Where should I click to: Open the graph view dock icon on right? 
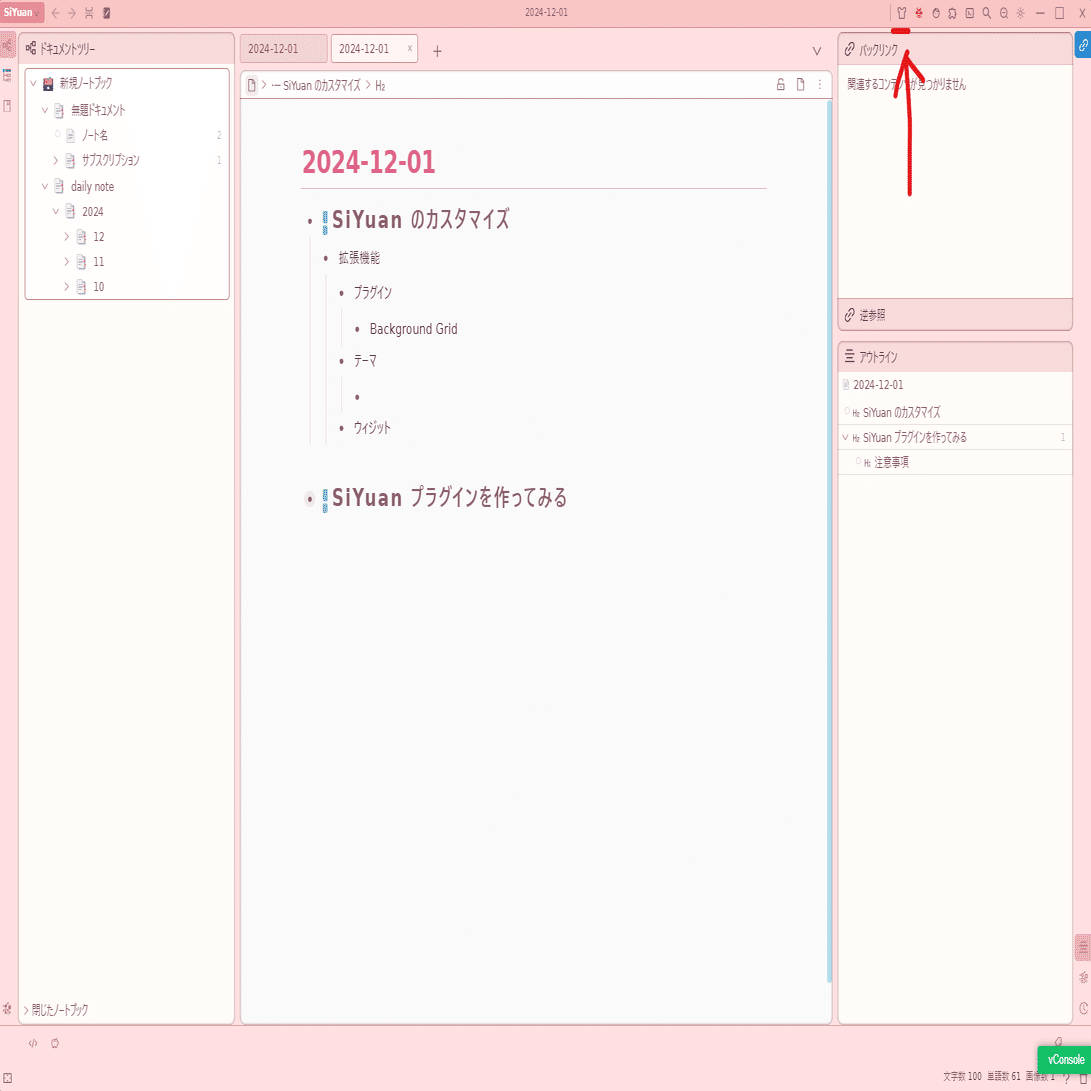point(1083,978)
